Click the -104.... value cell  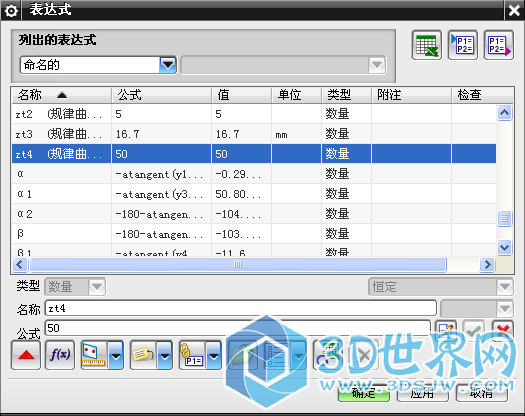pyautogui.click(x=241, y=214)
